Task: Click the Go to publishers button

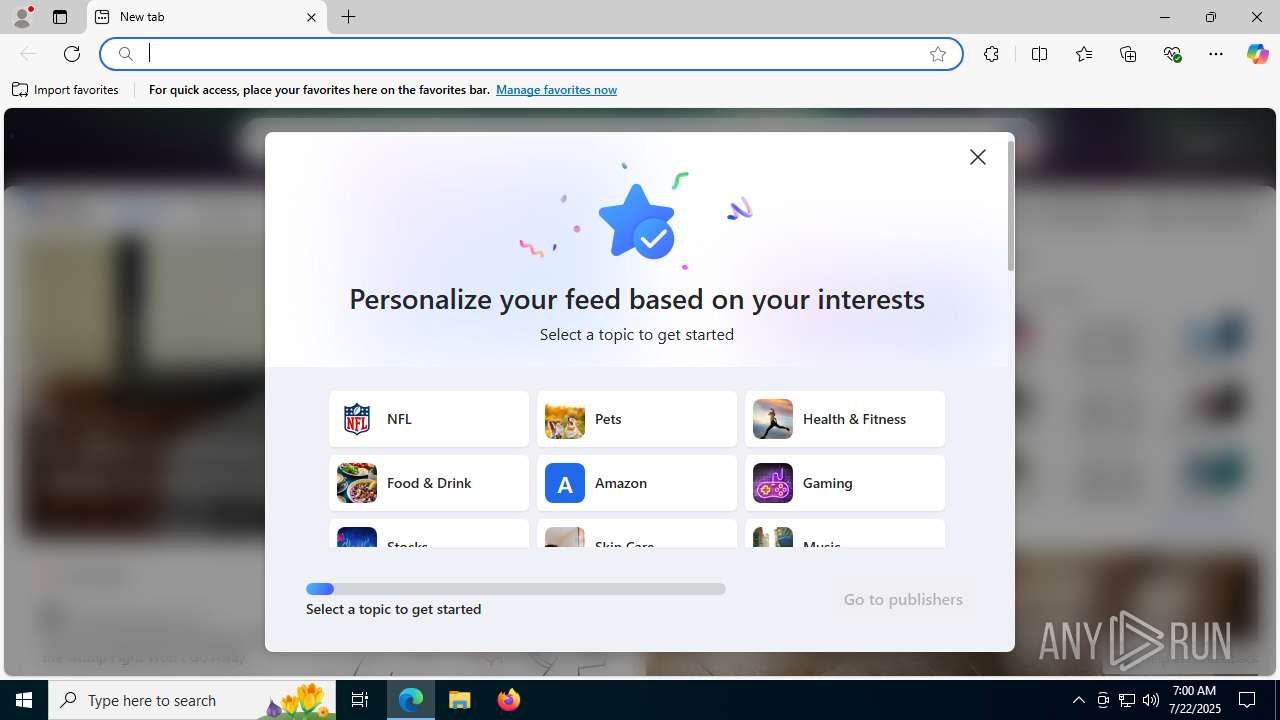Action: (x=903, y=599)
